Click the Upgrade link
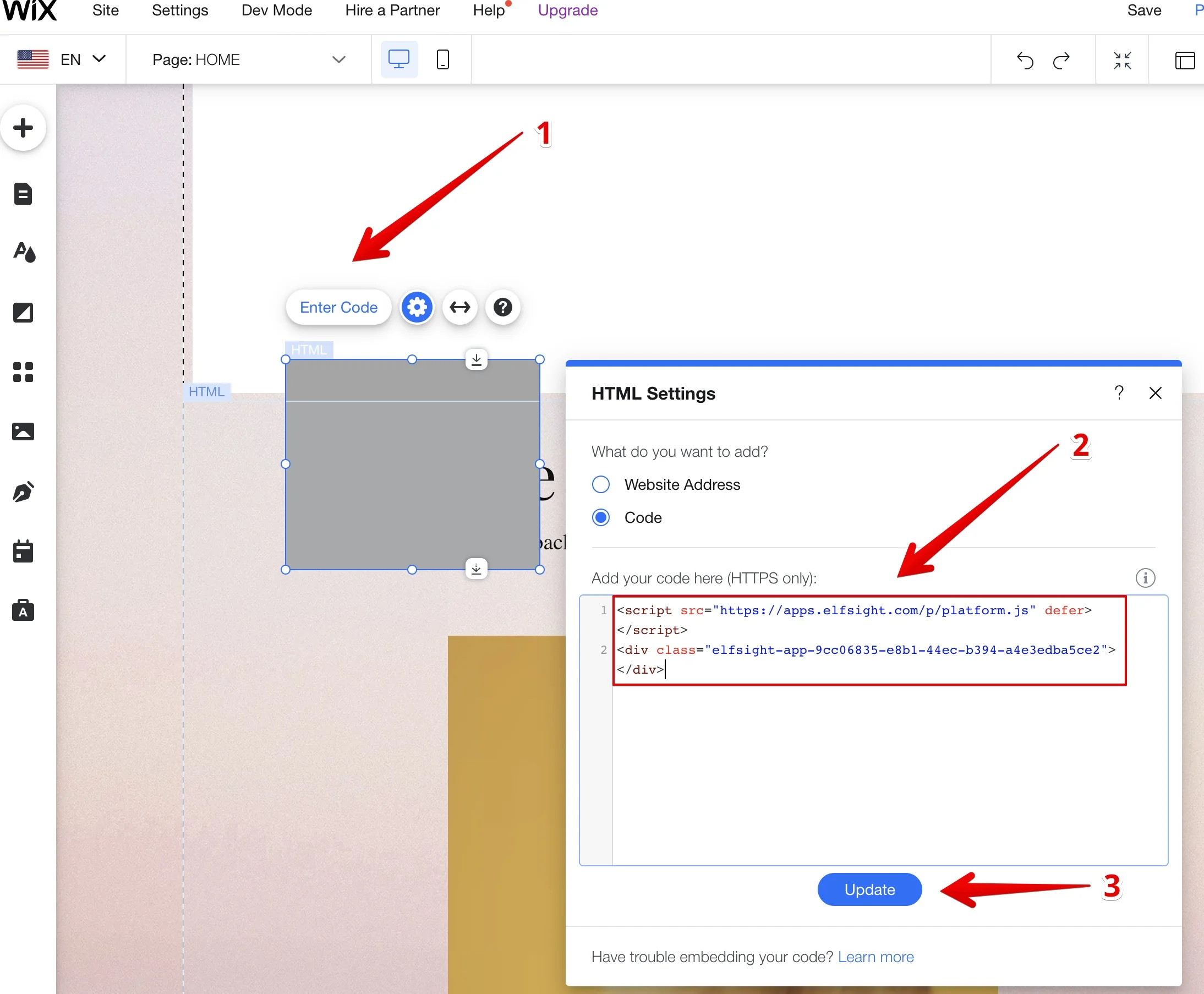The image size is (1204, 994). click(x=567, y=10)
